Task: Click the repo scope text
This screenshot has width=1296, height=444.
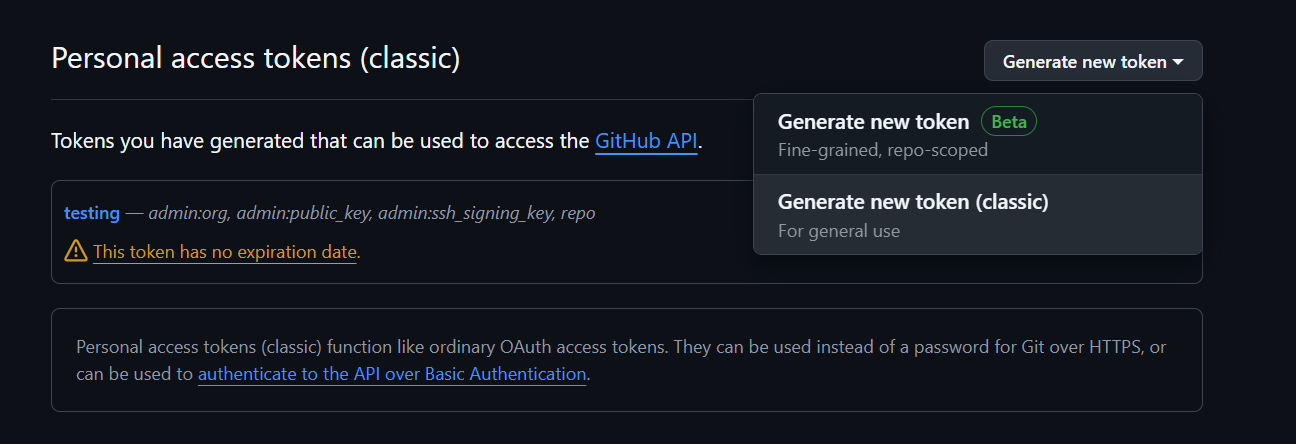Action: click(x=578, y=213)
